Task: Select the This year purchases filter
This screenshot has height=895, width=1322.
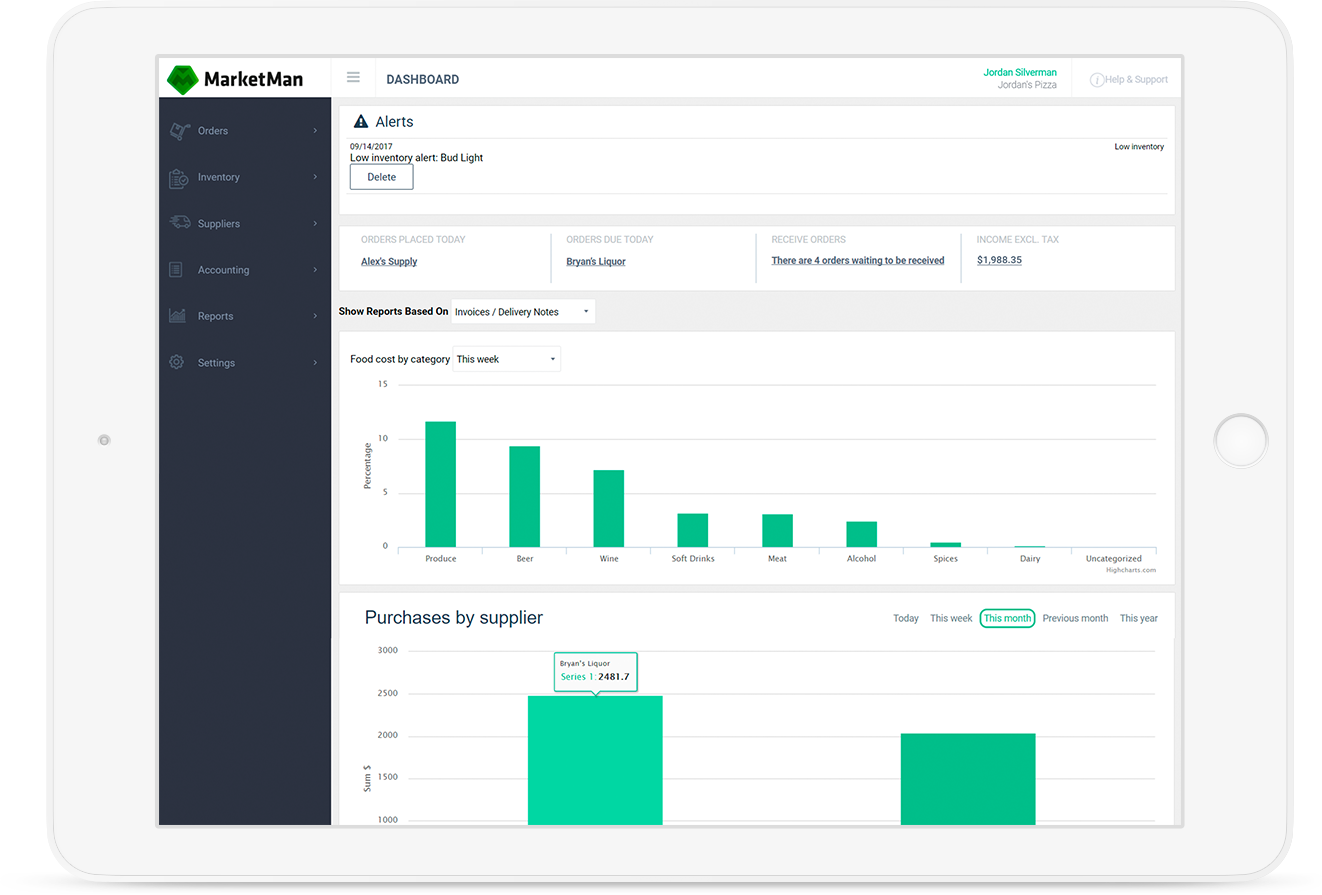Action: point(1138,618)
